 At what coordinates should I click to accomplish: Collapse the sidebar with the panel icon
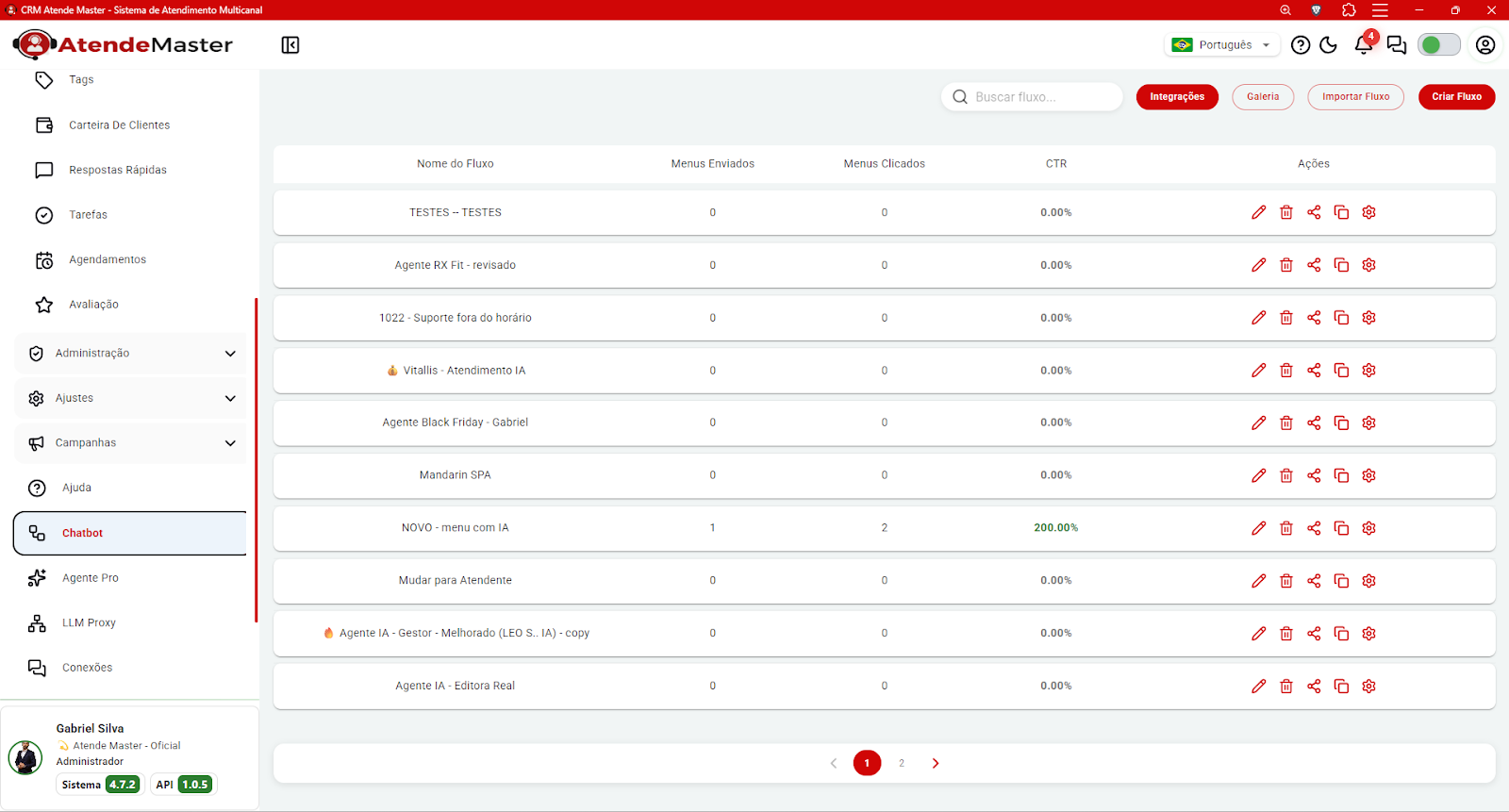click(290, 45)
